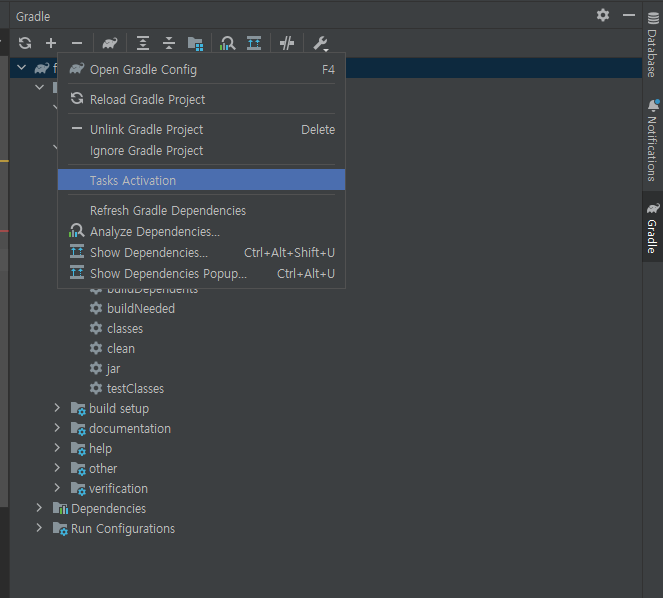663x598 pixels.
Task: Click the Show Dependencies toolbar icon
Action: 254,43
